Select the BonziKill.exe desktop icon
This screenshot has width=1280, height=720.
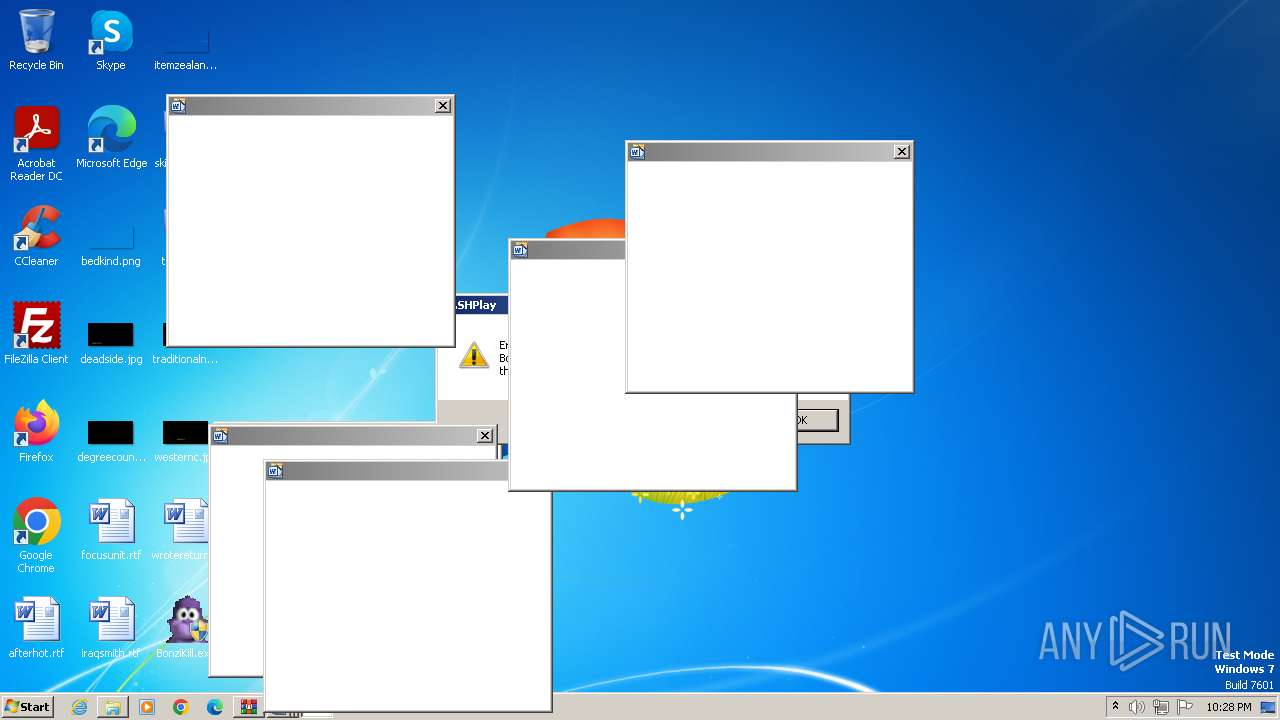(x=186, y=628)
